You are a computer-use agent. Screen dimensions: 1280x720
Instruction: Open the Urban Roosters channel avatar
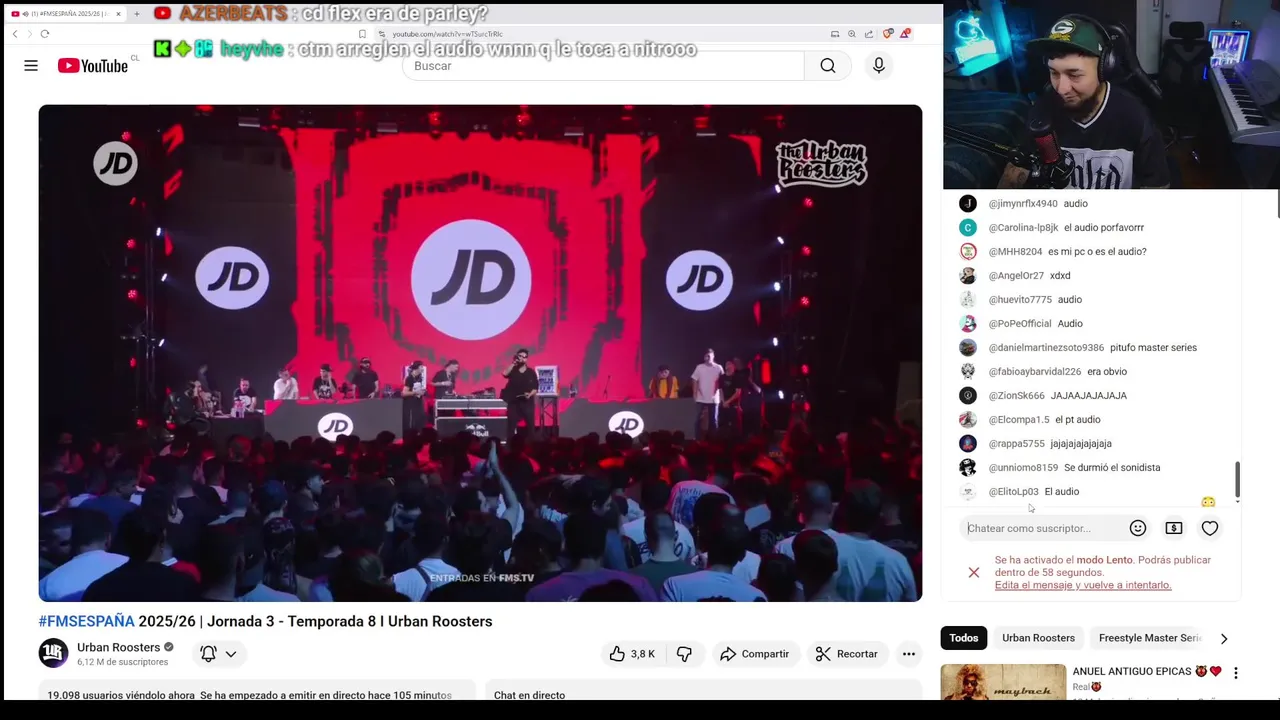53,654
